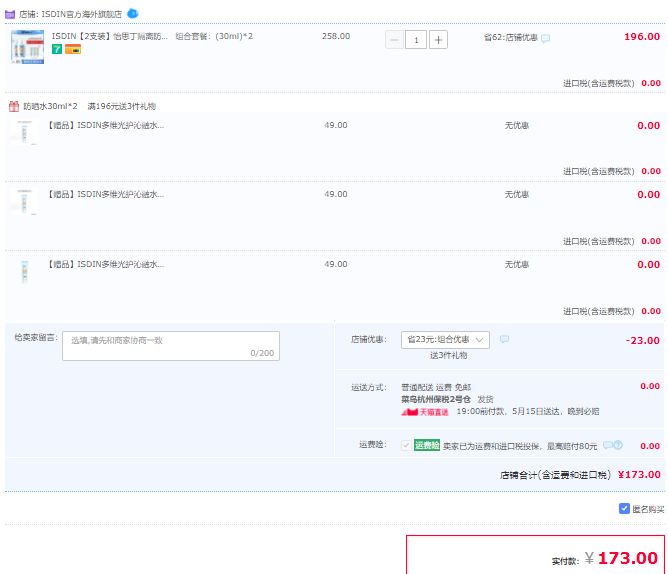The image size is (668, 574).
Task: Click the 天猫直送 delivery logo
Action: click(x=425, y=412)
